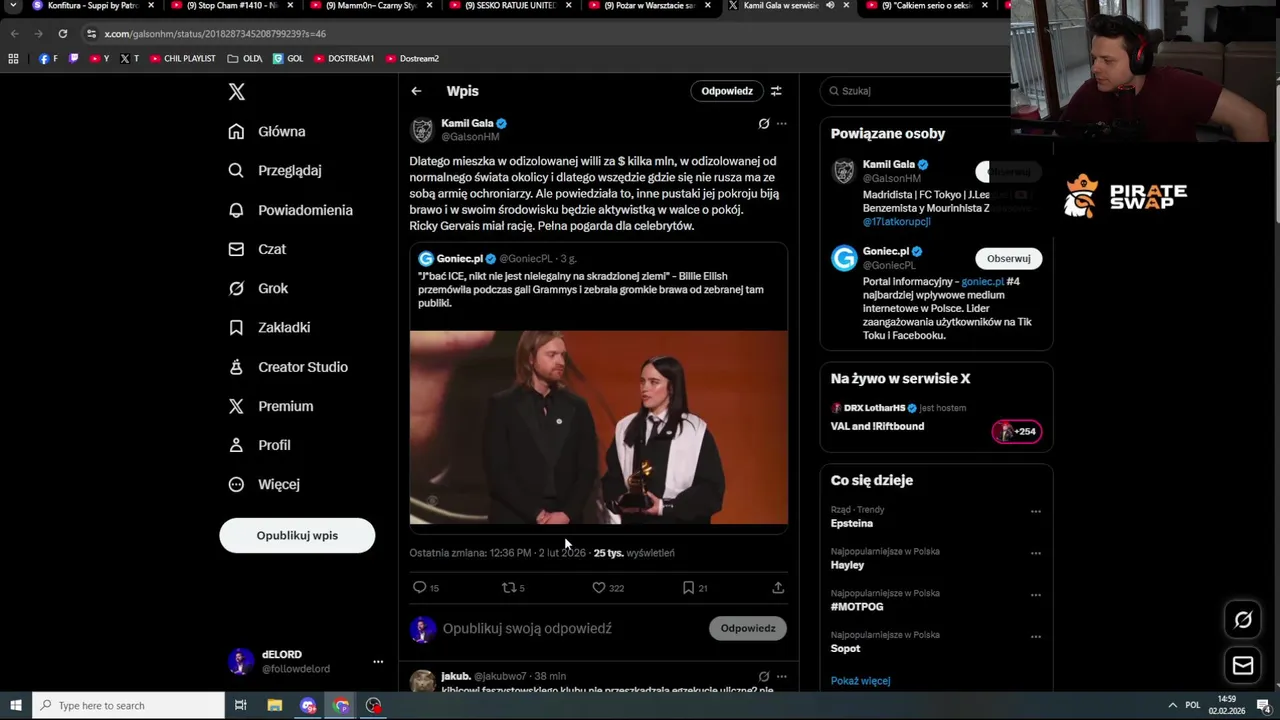This screenshot has height=720, width=1280.
Task: Open options for Hayley trend
Action: 1036,553
